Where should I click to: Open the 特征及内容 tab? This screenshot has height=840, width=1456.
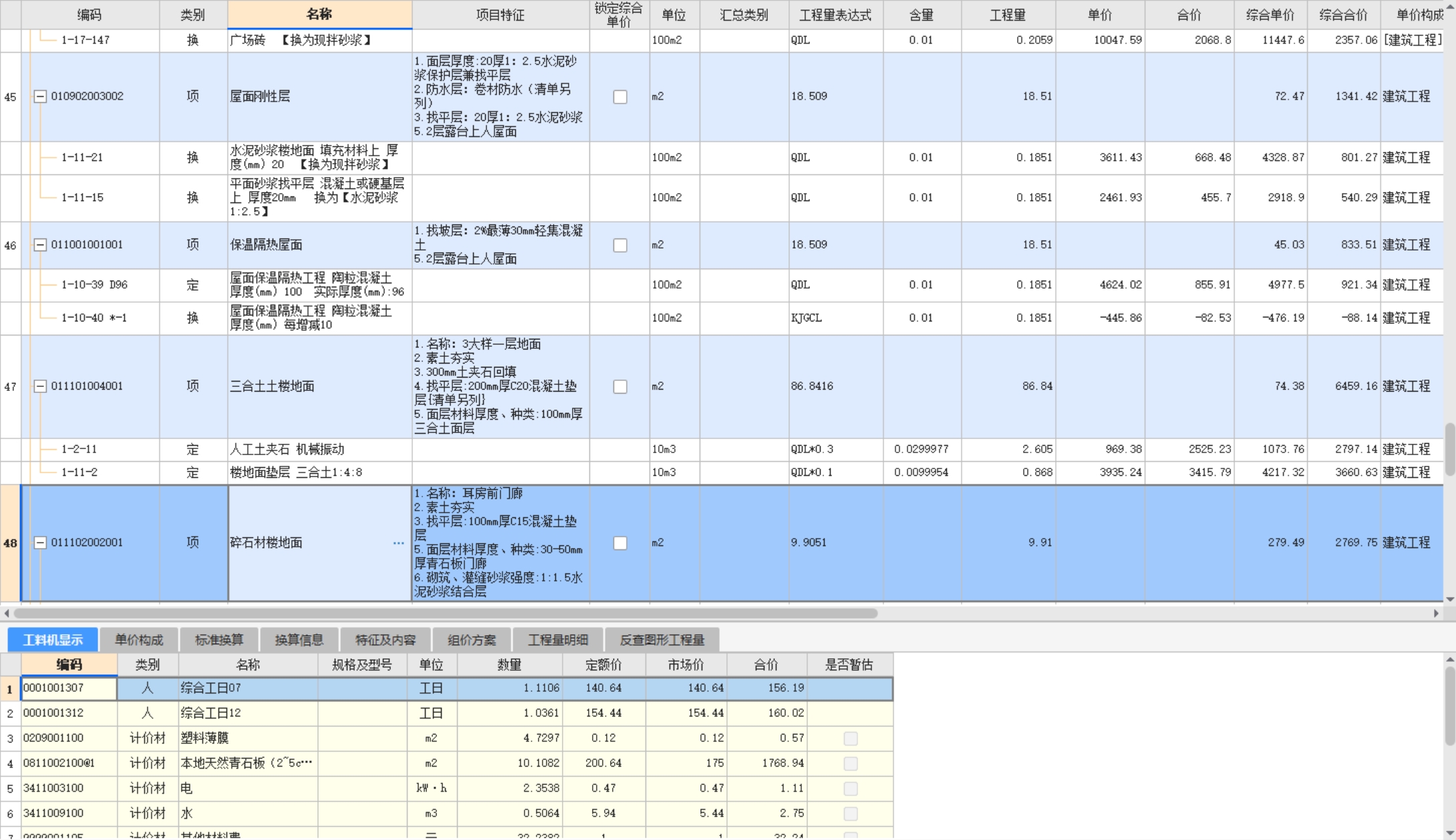(385, 640)
